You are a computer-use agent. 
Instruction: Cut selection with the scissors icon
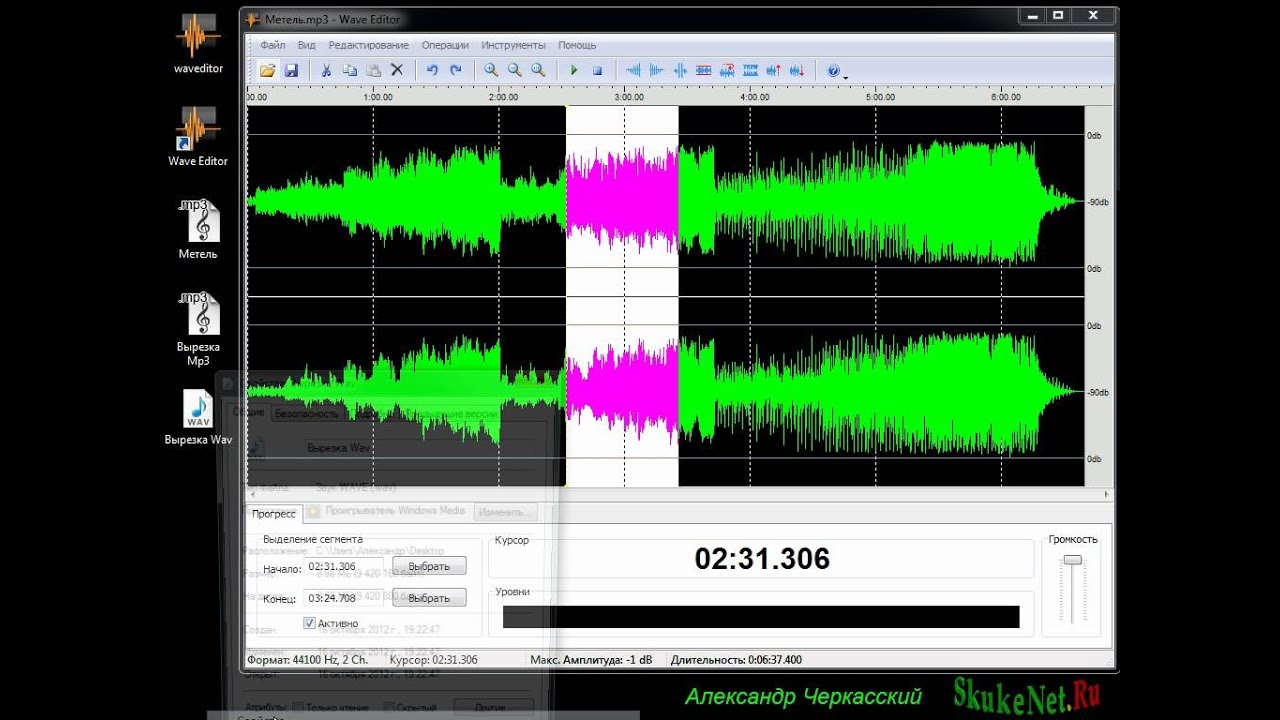tap(325, 70)
